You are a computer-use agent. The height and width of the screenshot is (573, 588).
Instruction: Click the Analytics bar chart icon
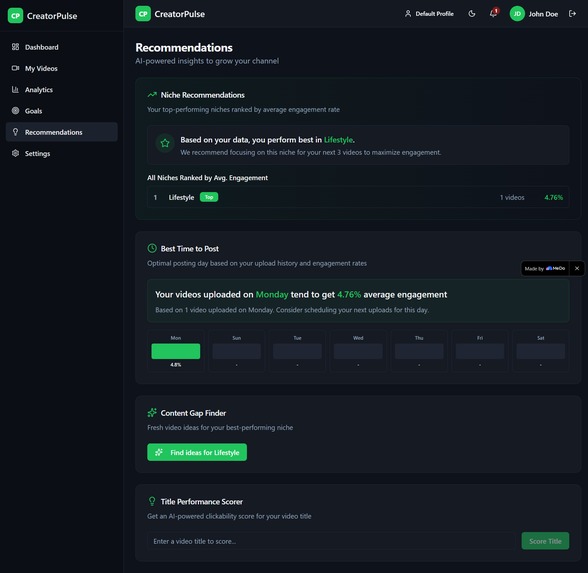tap(15, 89)
